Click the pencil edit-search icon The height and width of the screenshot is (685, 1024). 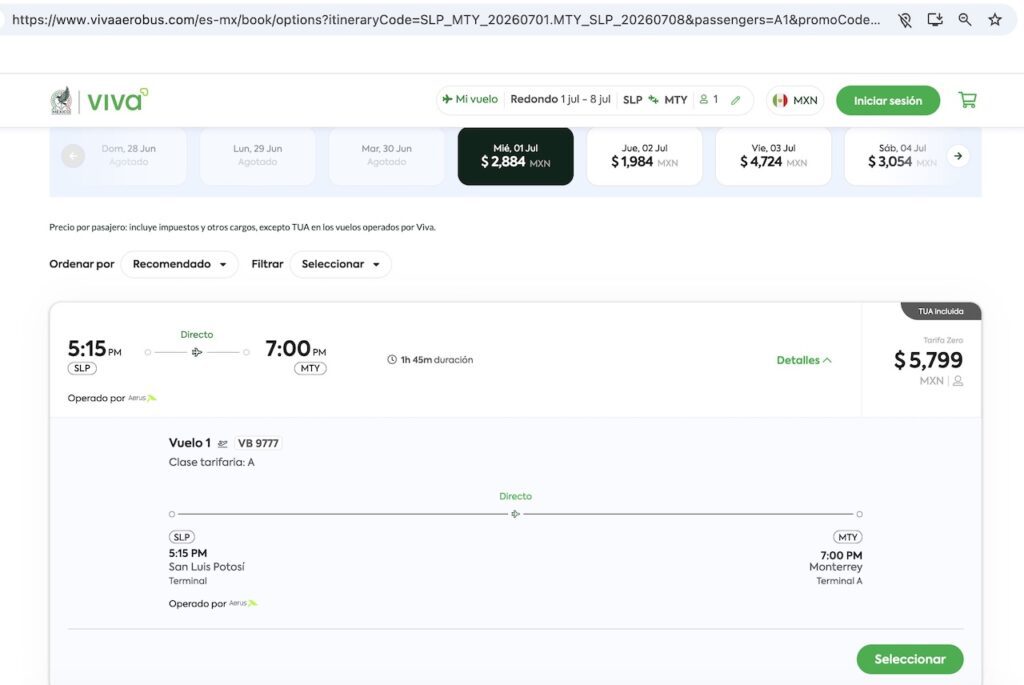[x=735, y=100]
